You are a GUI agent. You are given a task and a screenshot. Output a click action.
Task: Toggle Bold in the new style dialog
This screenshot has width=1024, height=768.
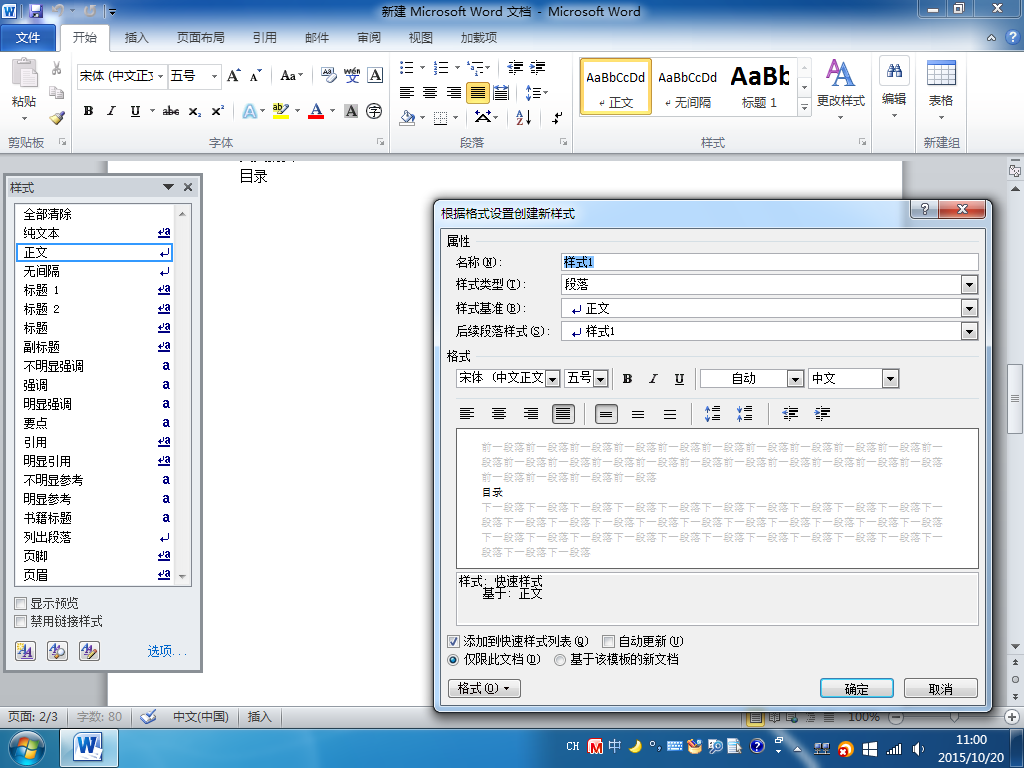[628, 379]
